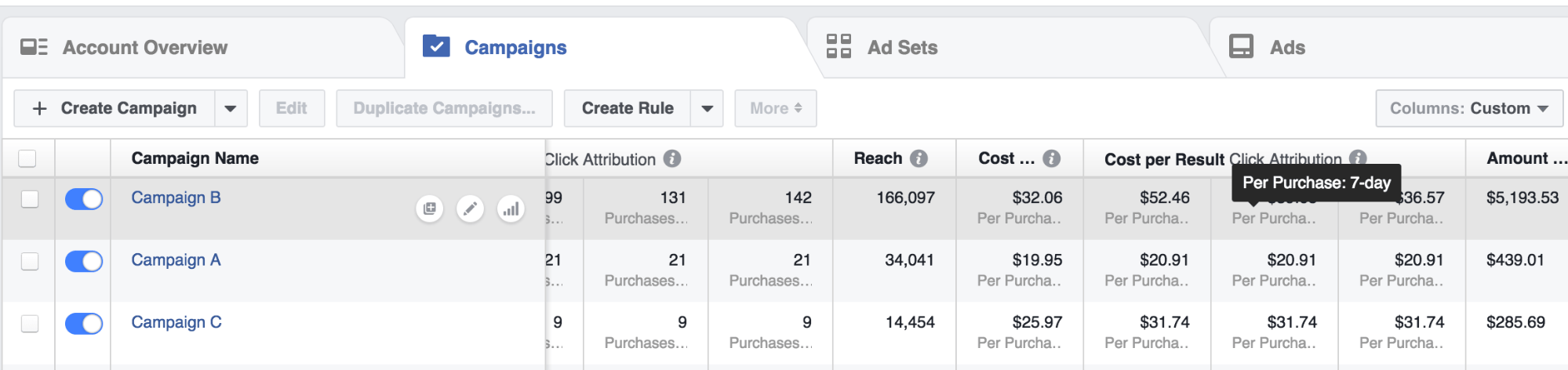Viewport: 1568px width, 370px height.
Task: Open the Create Rule dropdown arrow
Action: point(708,108)
